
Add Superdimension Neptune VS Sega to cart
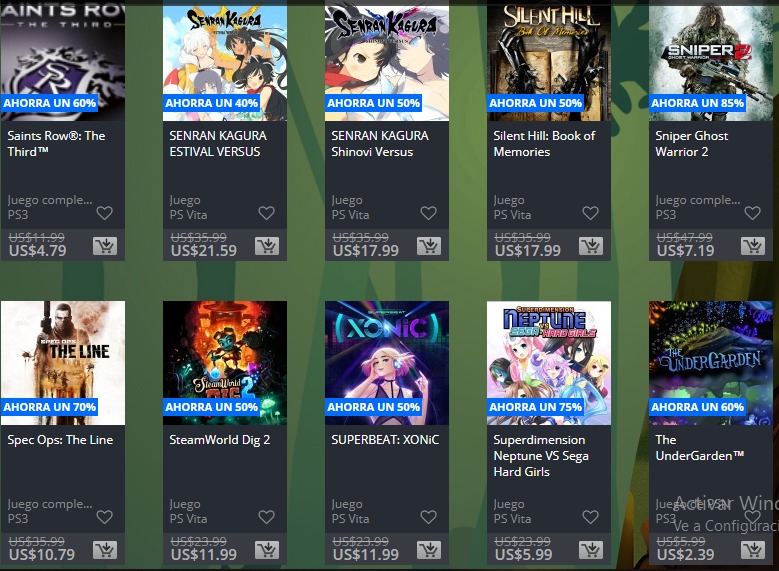[591, 550]
